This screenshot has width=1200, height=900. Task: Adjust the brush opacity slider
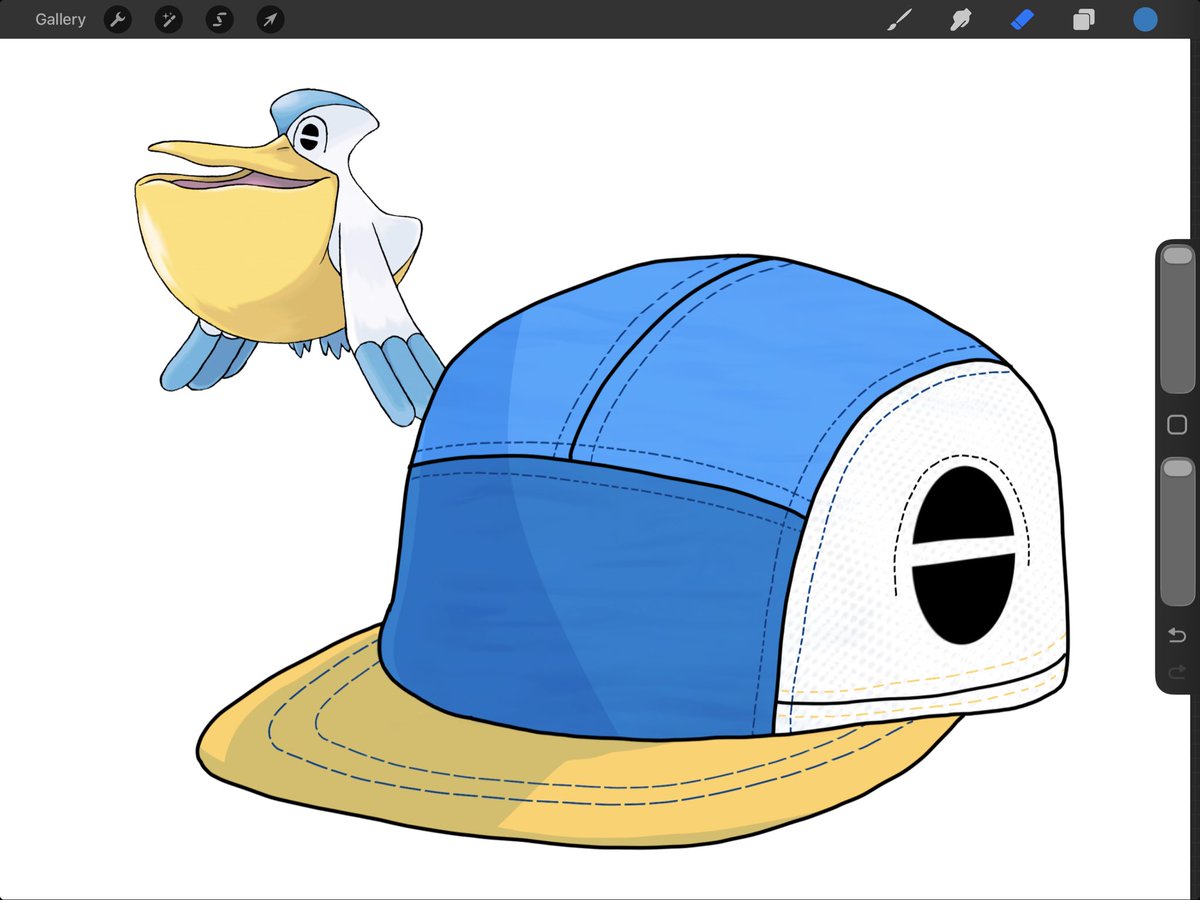[1177, 532]
